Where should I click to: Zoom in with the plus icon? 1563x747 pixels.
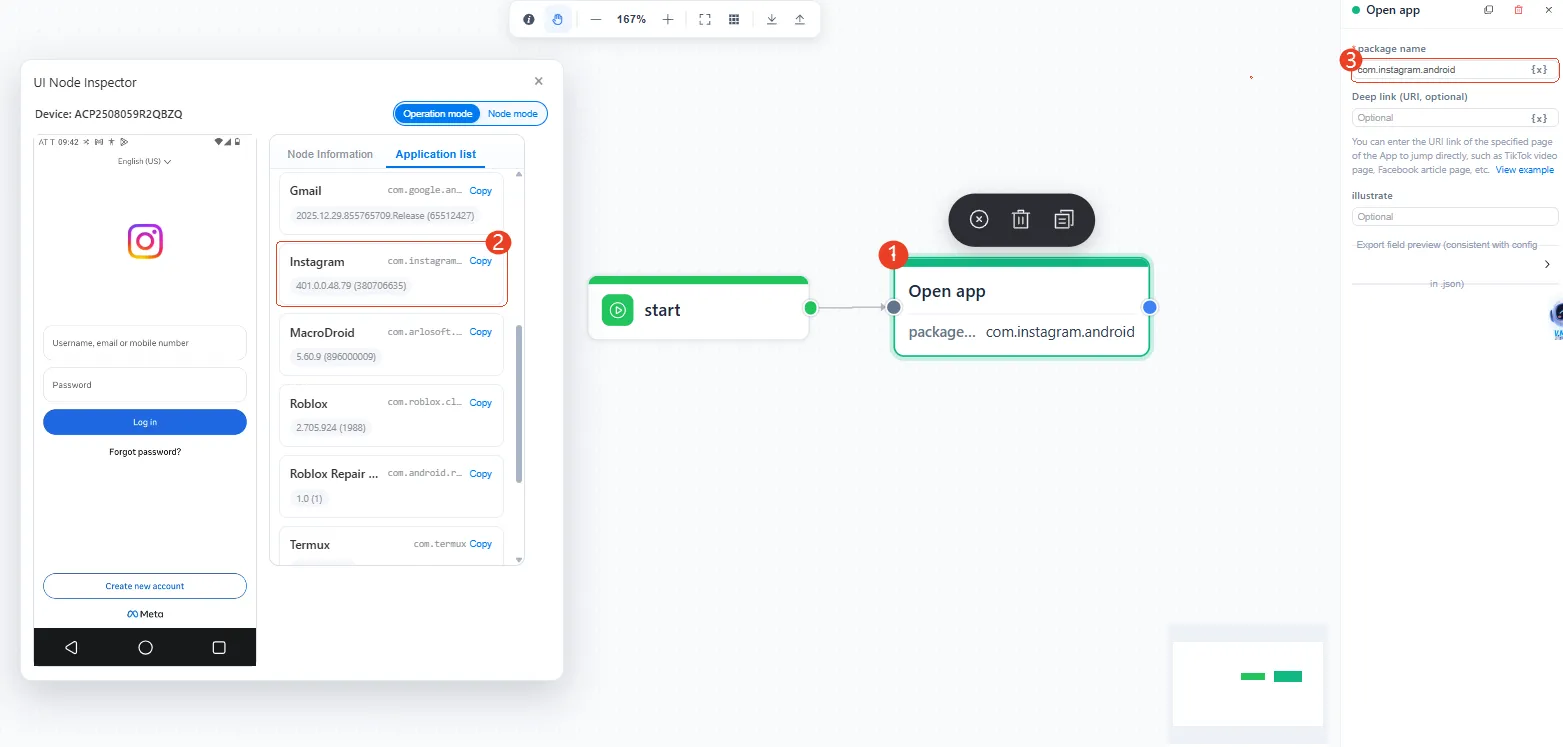668,19
